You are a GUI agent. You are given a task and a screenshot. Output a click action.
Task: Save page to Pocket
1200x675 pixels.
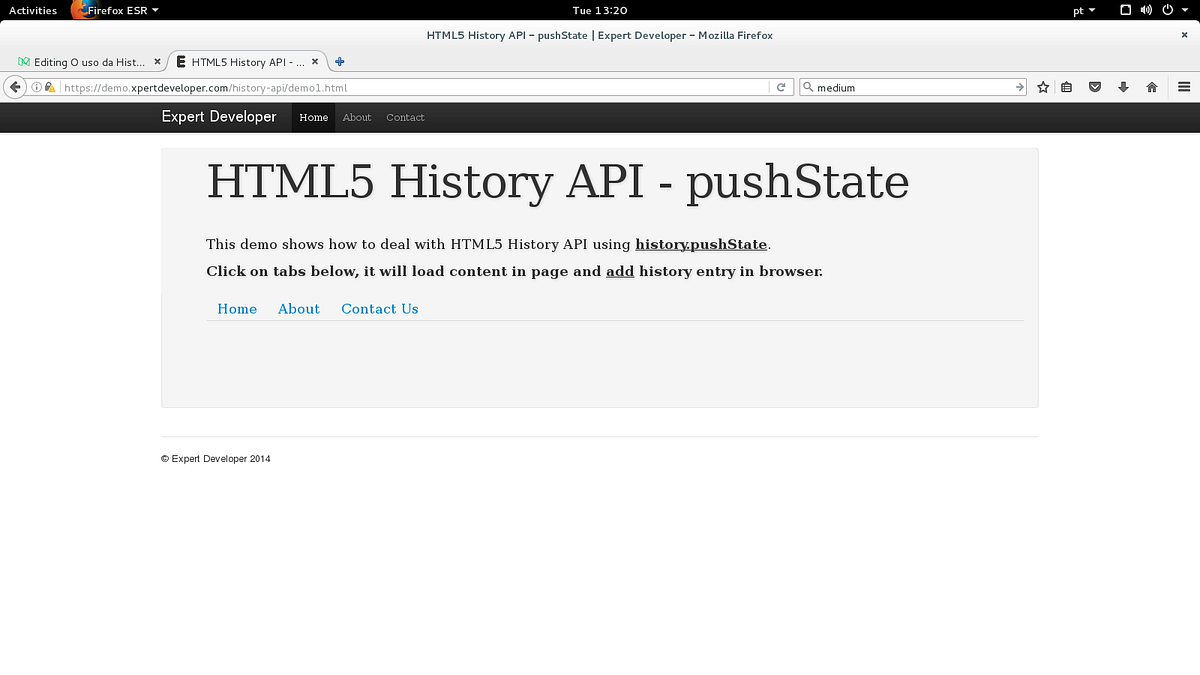pyautogui.click(x=1095, y=87)
